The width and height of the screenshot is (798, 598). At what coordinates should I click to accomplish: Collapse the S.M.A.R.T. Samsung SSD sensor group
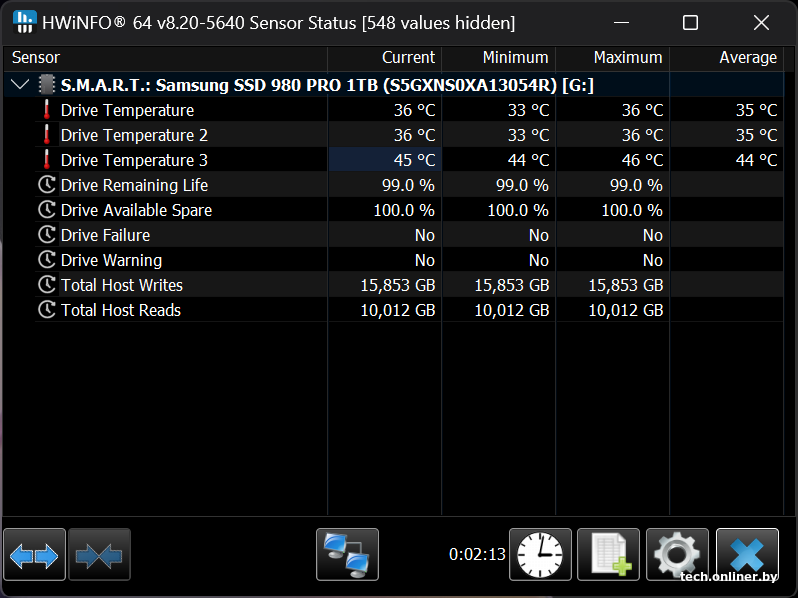[x=20, y=84]
